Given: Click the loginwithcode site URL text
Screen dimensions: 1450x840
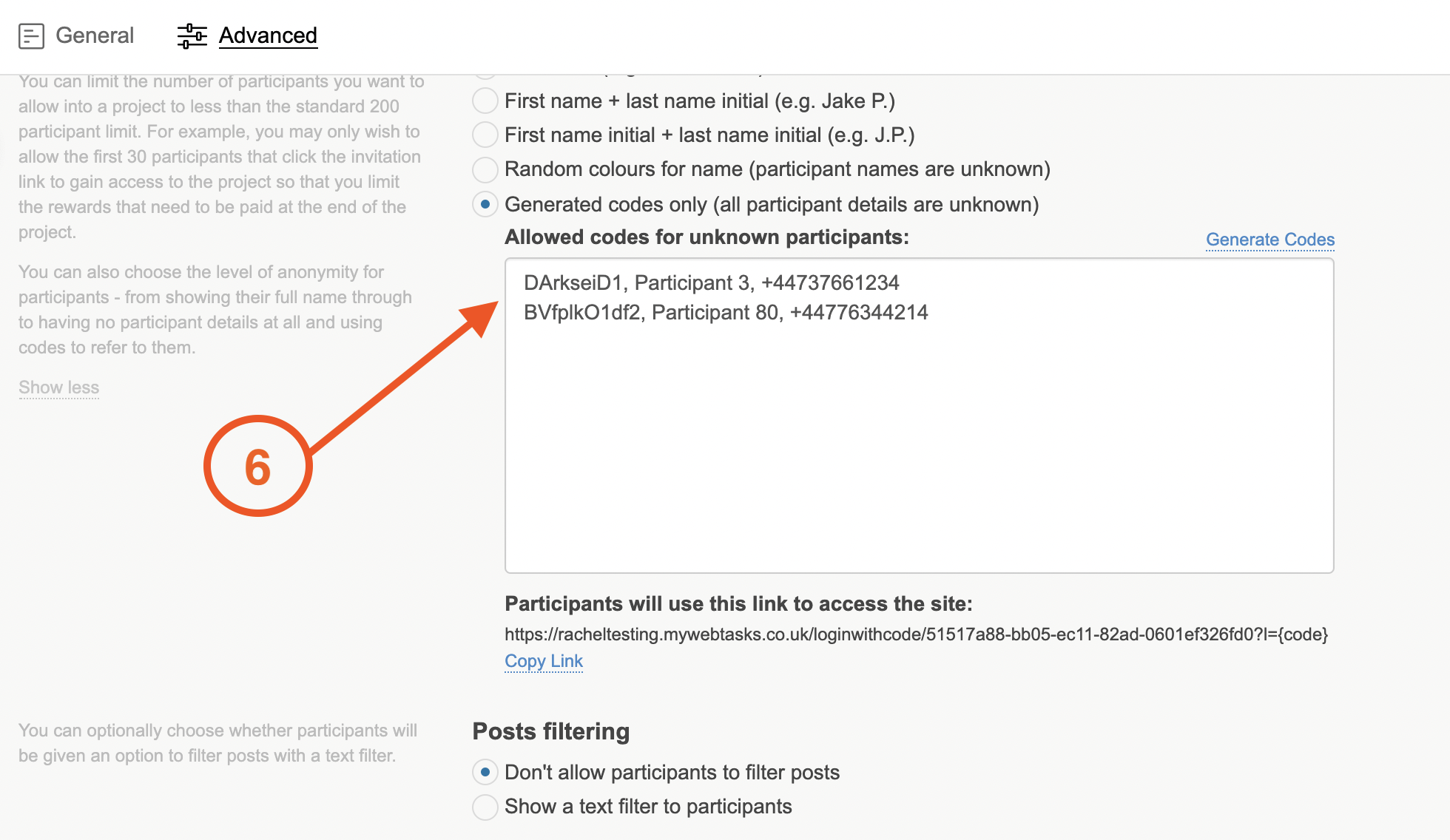Looking at the screenshot, I should [x=916, y=634].
